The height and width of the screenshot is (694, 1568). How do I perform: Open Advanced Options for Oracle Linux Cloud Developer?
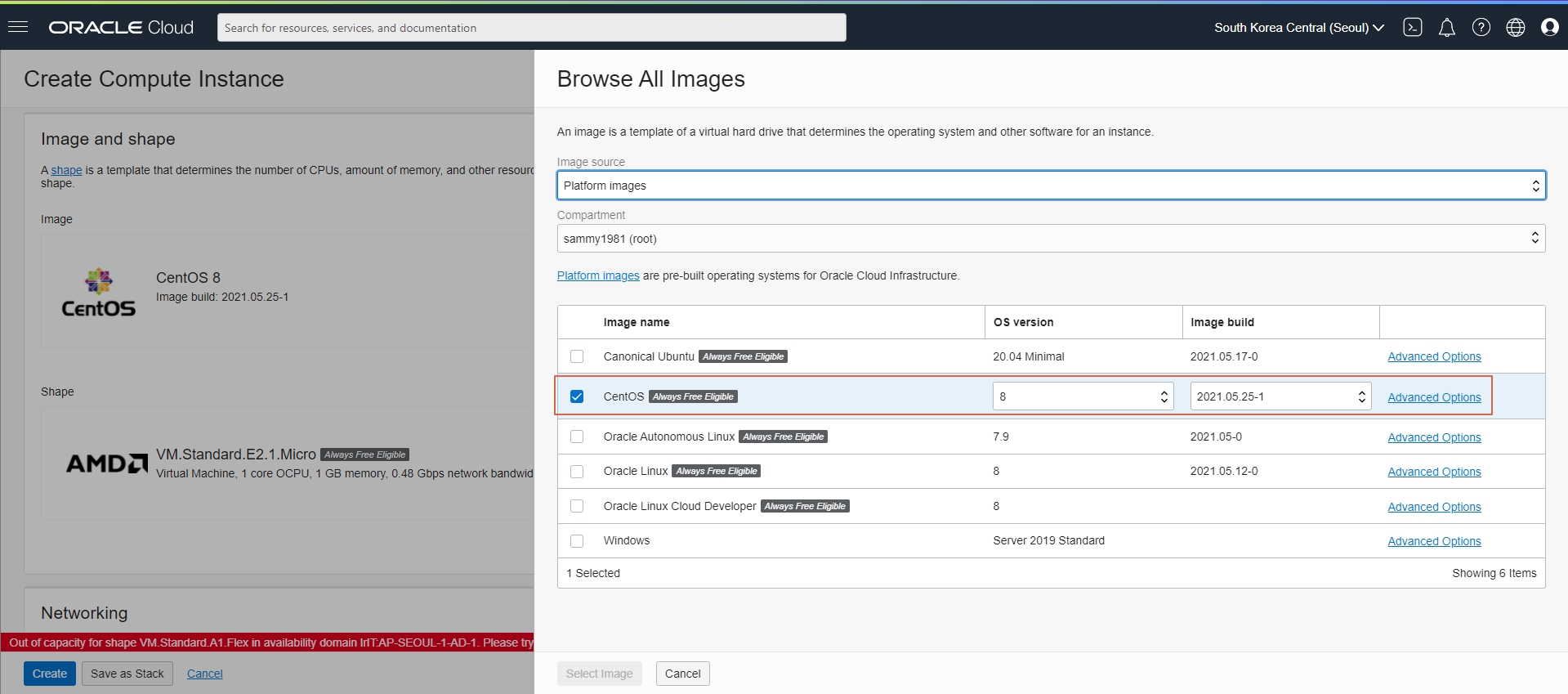click(1434, 507)
